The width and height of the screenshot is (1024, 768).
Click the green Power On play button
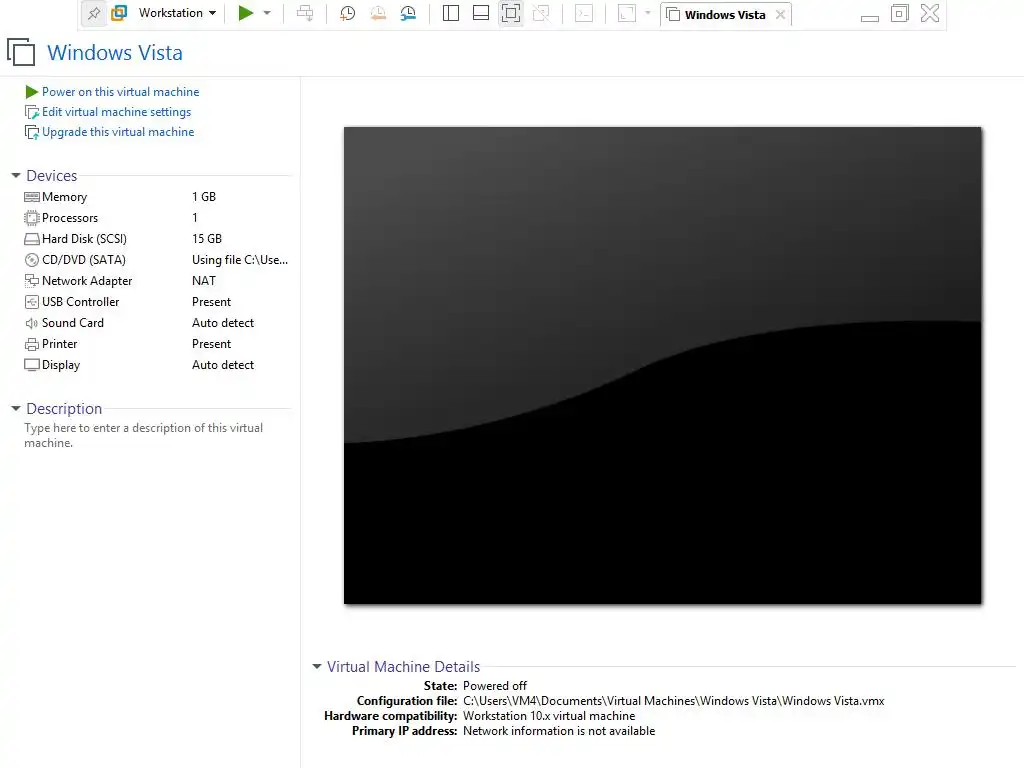[x=246, y=13]
